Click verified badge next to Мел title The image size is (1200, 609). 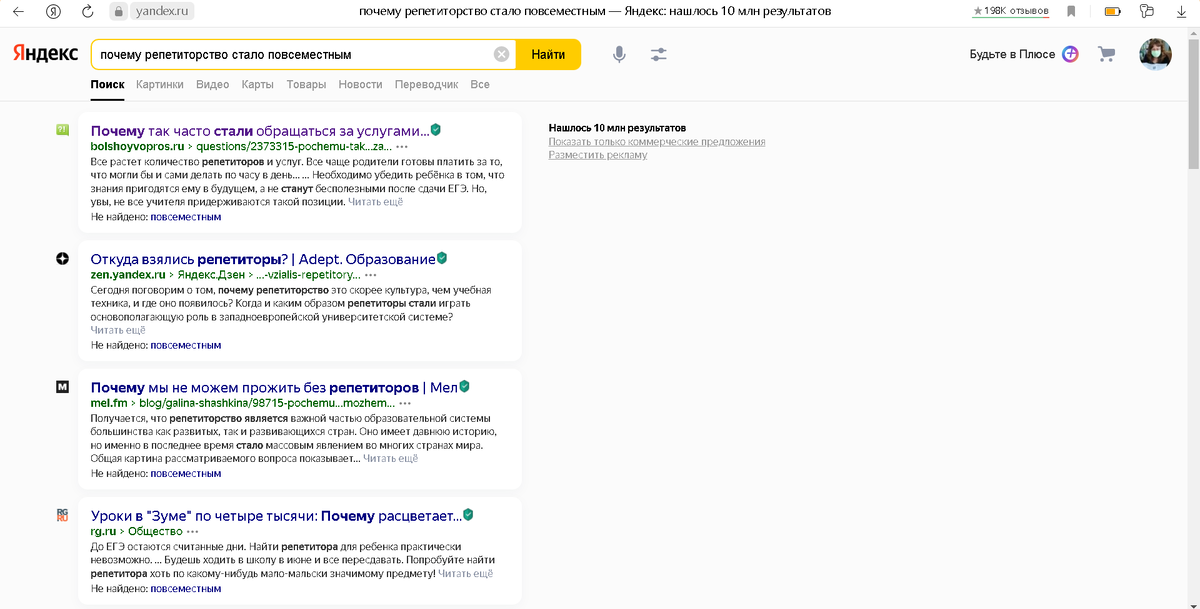coord(464,386)
